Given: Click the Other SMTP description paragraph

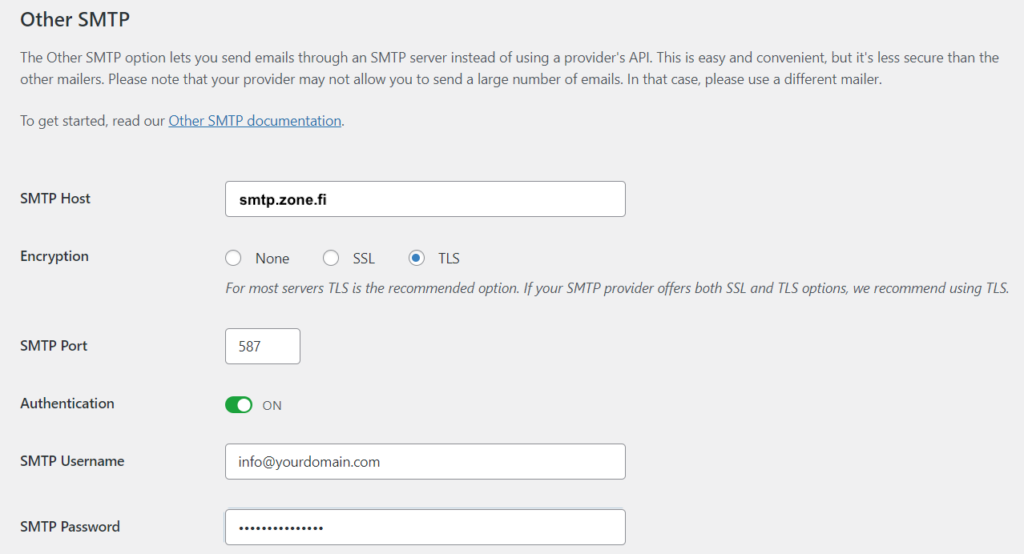Looking at the screenshot, I should (x=509, y=68).
